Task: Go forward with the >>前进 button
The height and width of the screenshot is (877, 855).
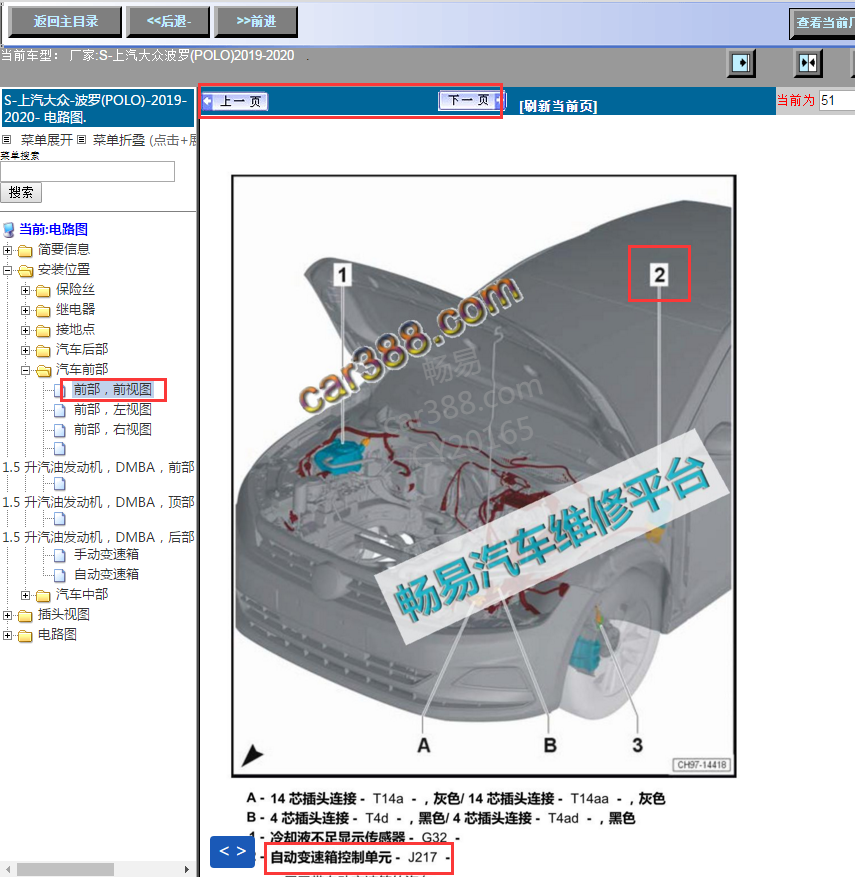Action: coord(256,22)
